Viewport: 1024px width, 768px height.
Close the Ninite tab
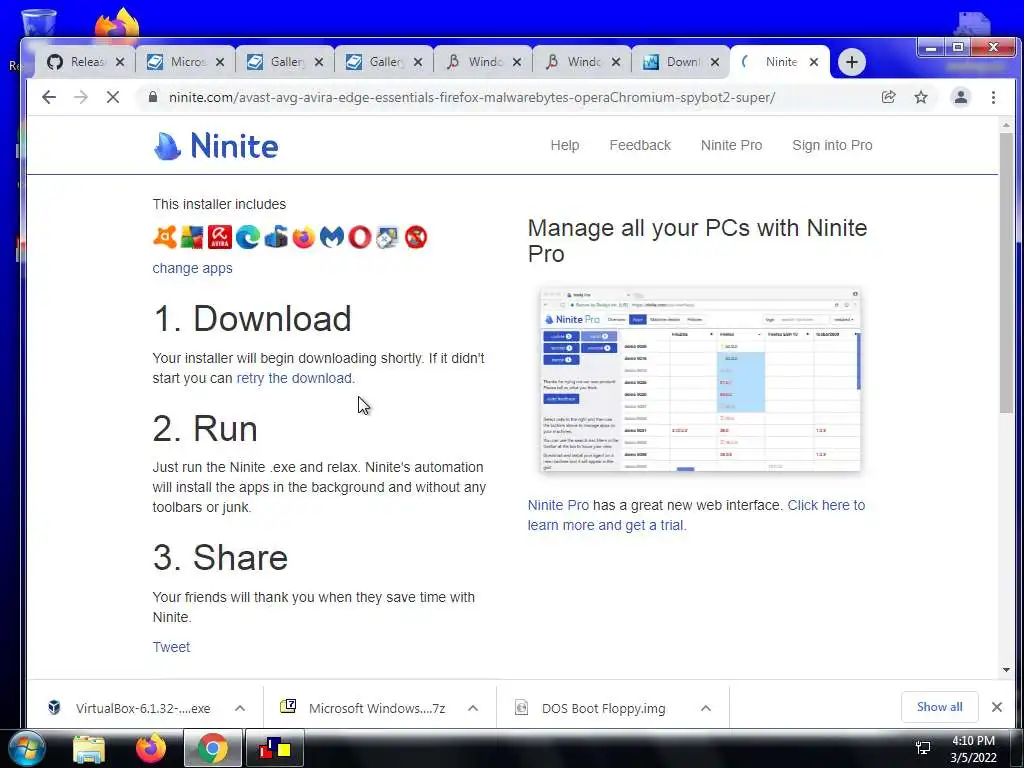[x=814, y=62]
